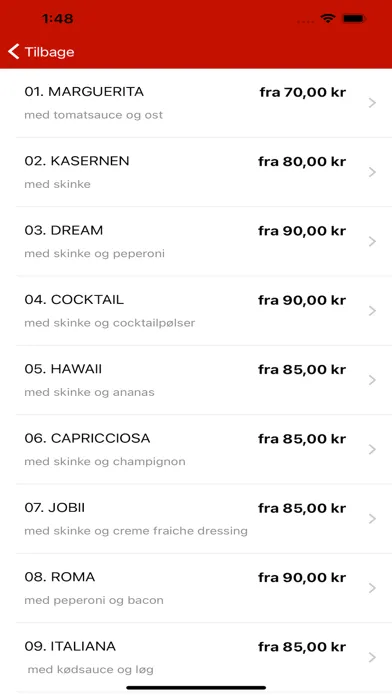Tap the chevron on the ROMA row

point(372,588)
